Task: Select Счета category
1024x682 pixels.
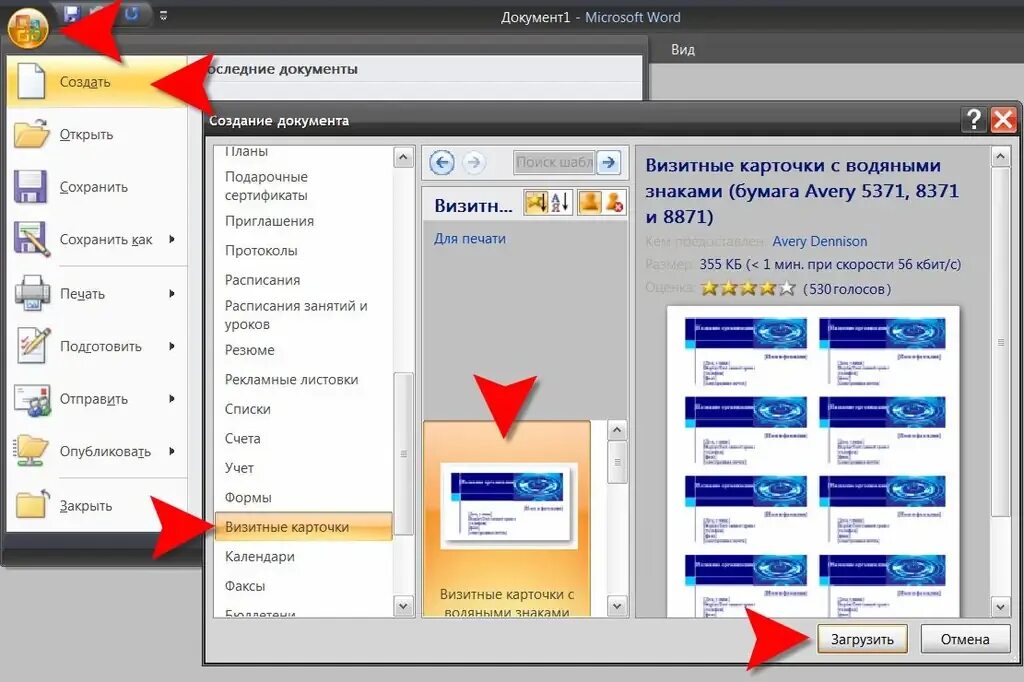Action: 303,438
